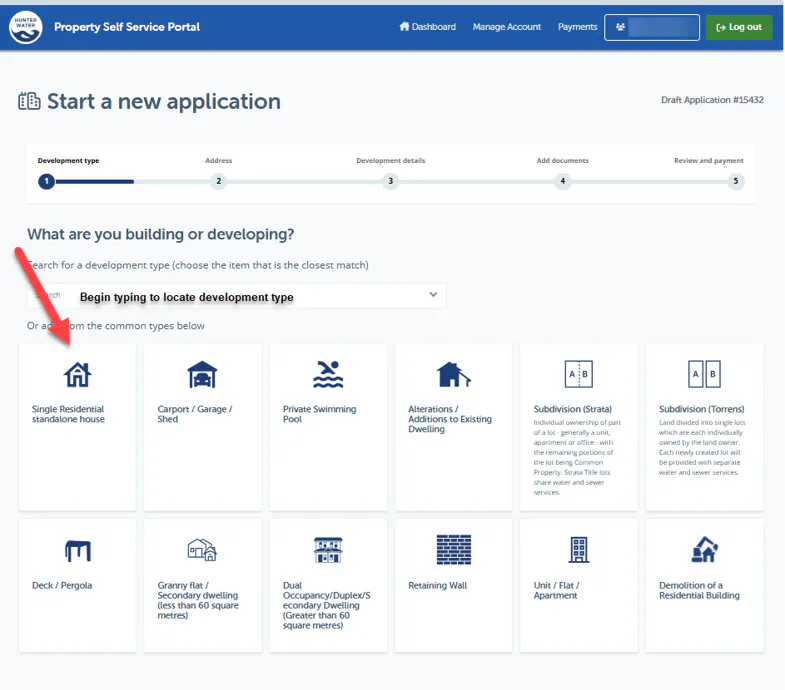Choose Private Swimming Pool icon

tap(328, 375)
